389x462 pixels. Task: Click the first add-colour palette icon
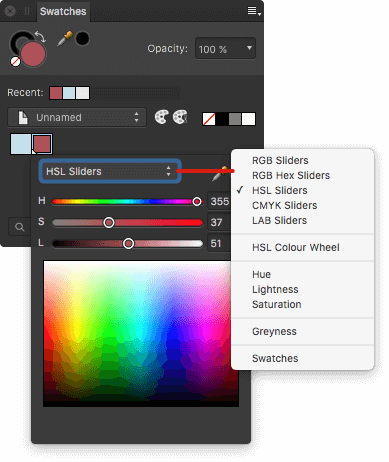161,117
